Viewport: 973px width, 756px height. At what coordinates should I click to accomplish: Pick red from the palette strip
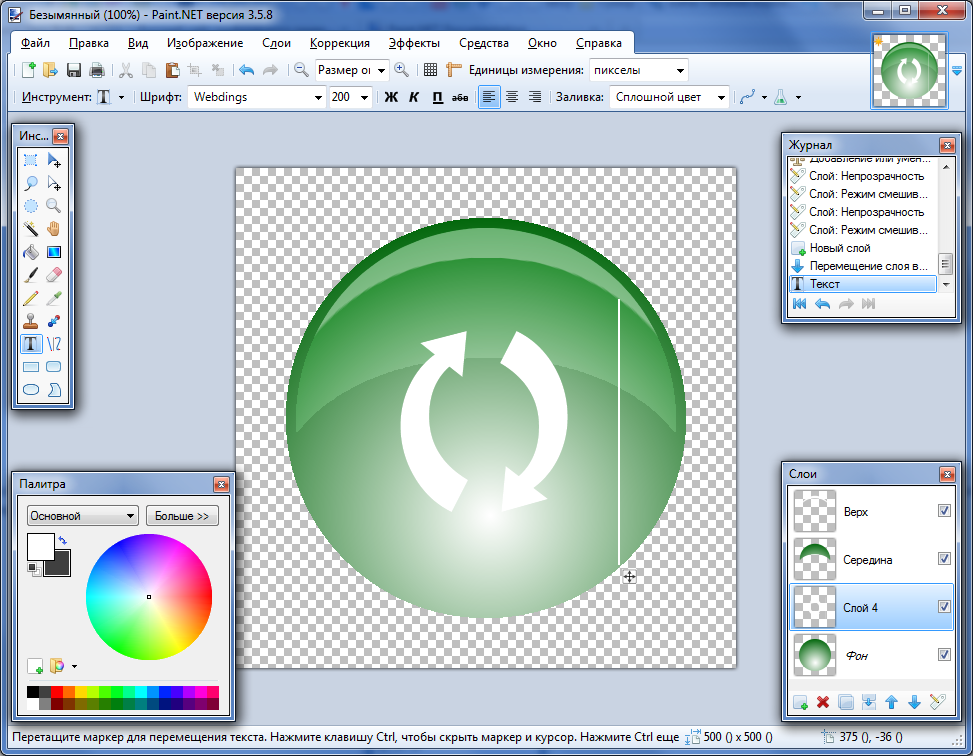pyautogui.click(x=56, y=692)
